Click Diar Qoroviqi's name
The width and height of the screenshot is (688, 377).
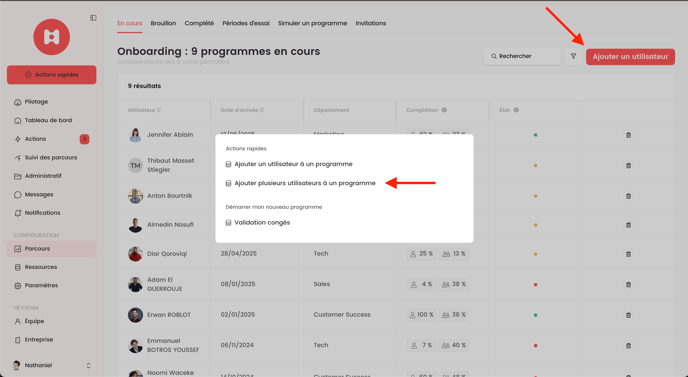point(167,254)
